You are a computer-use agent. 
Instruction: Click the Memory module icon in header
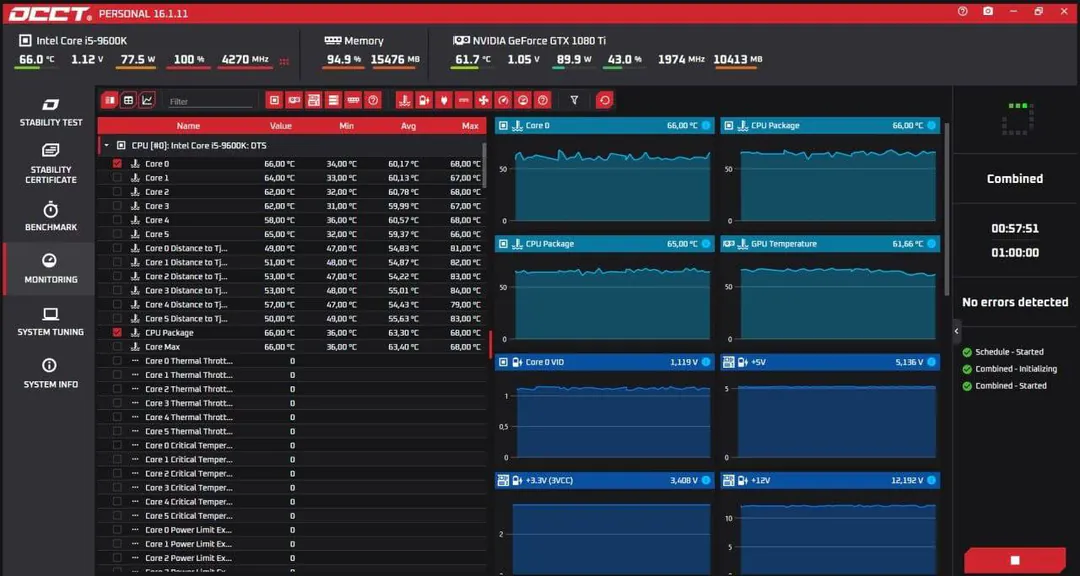tap(333, 41)
